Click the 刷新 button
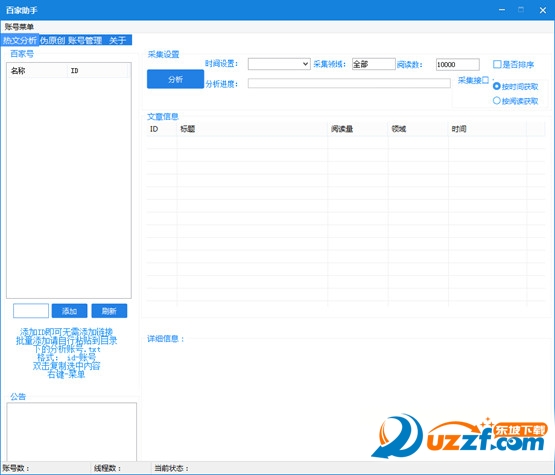The height and width of the screenshot is (475, 555). tap(109, 311)
